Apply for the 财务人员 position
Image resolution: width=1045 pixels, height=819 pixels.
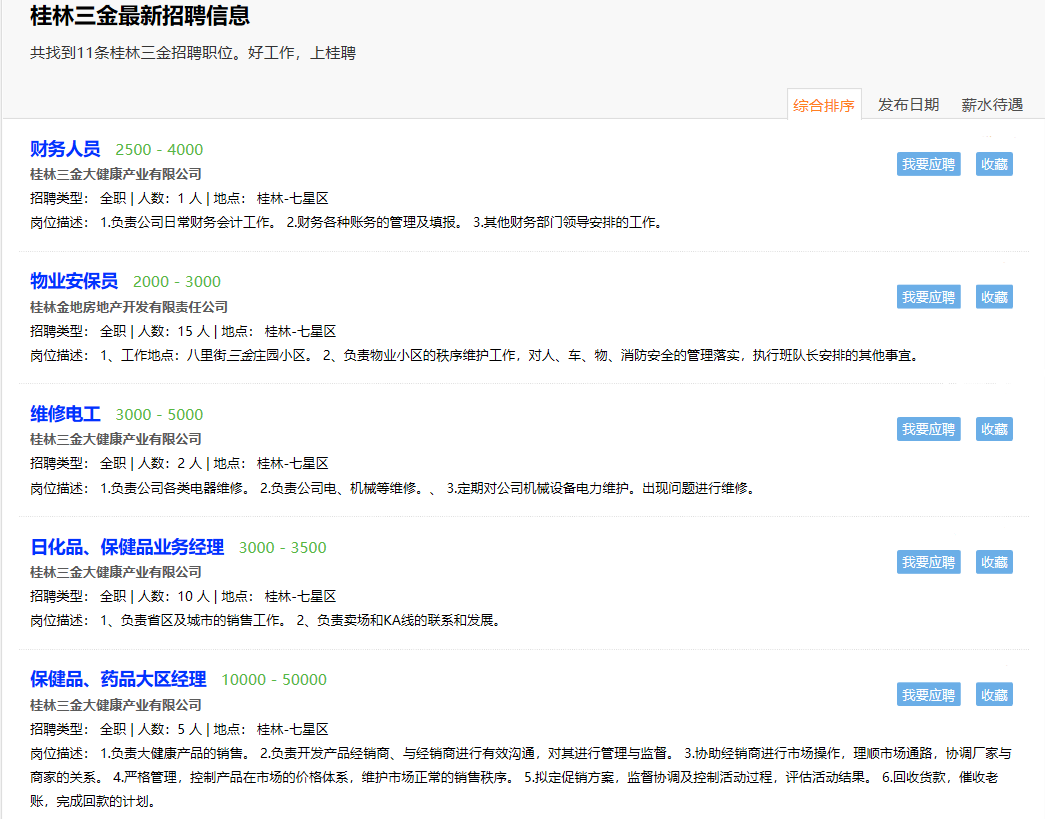pyautogui.click(x=928, y=164)
